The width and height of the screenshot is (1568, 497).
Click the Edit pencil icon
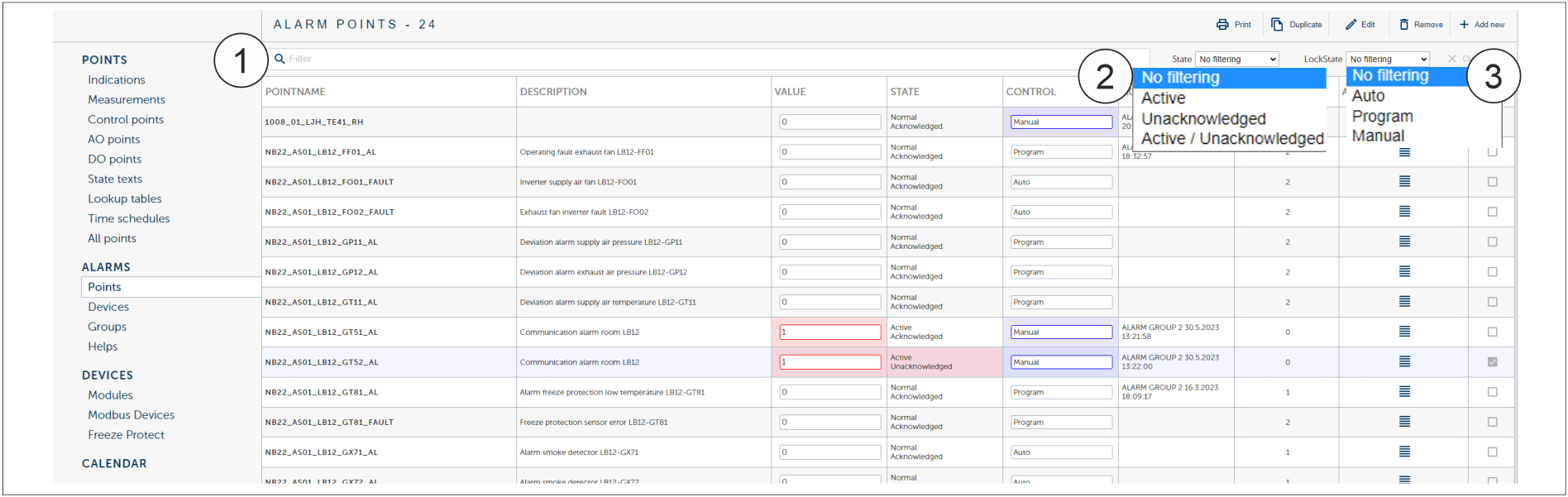point(1350,25)
